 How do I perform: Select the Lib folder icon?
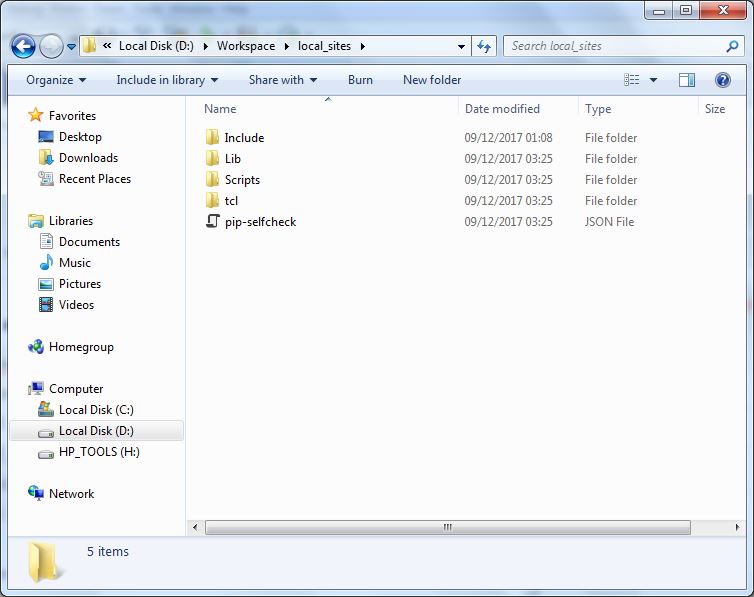(x=212, y=158)
